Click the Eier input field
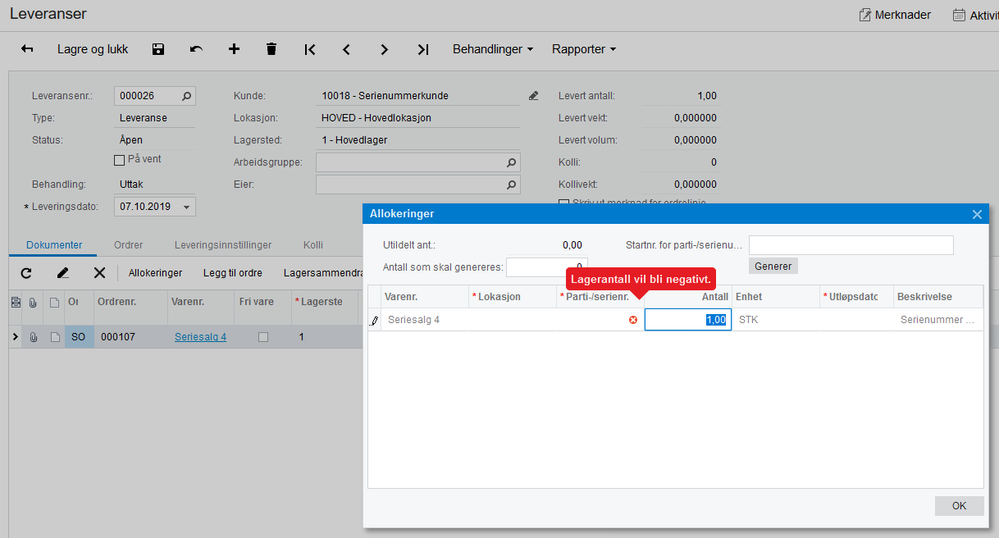 coord(418,185)
